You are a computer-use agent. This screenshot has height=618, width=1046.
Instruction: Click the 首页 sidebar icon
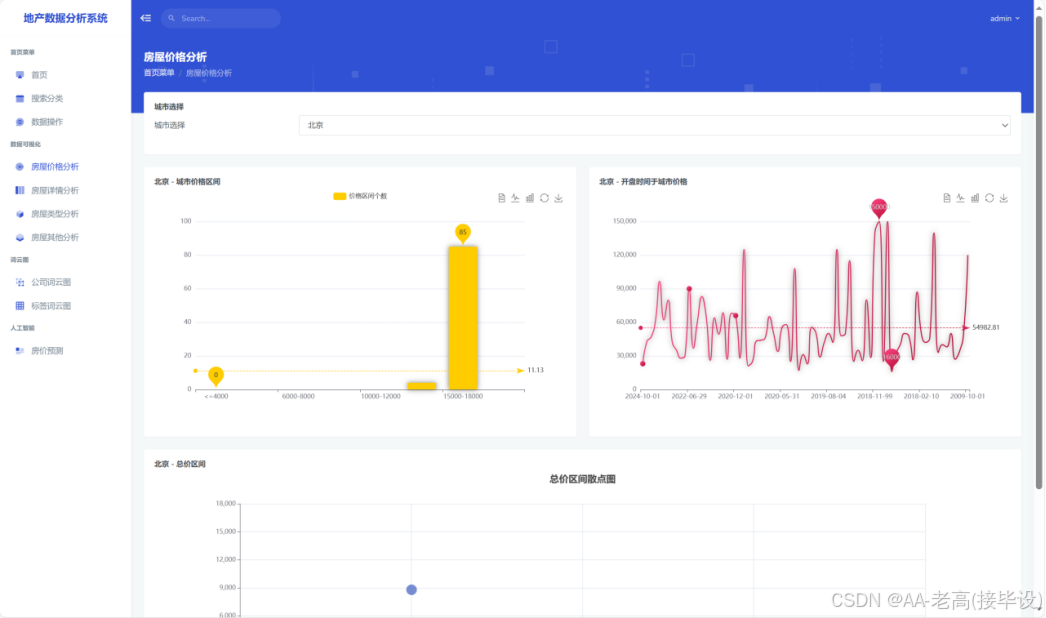click(x=19, y=75)
